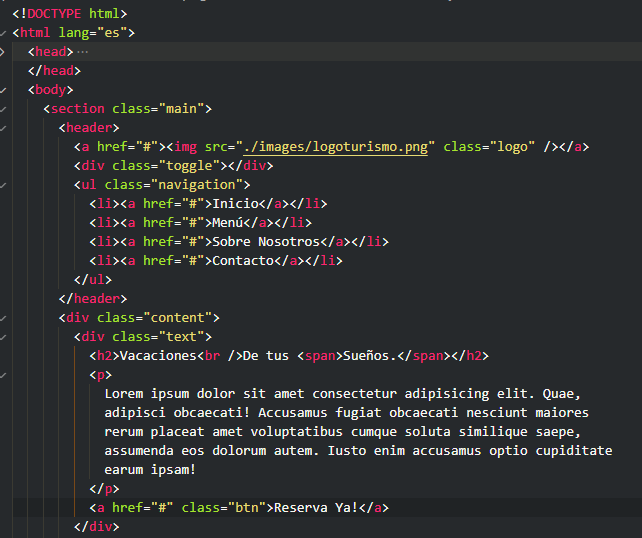
Task: Click the word consectetur in the paragraph
Action: [x=355, y=393]
